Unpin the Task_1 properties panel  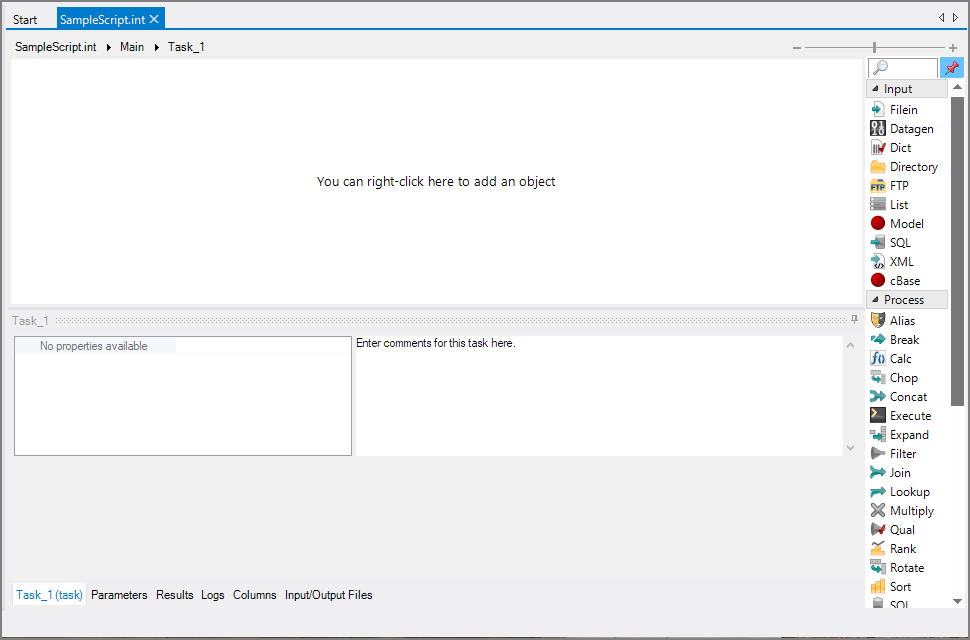tap(854, 319)
